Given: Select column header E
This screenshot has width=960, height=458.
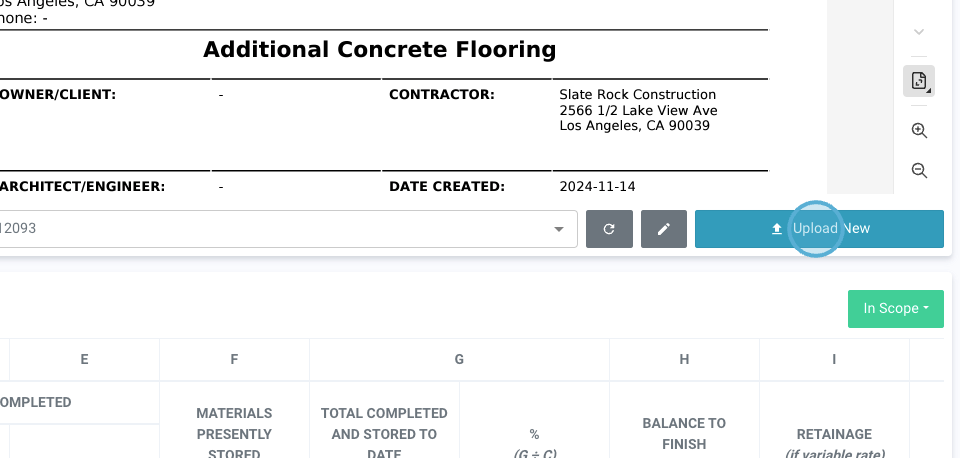Looking at the screenshot, I should click(x=84, y=360).
